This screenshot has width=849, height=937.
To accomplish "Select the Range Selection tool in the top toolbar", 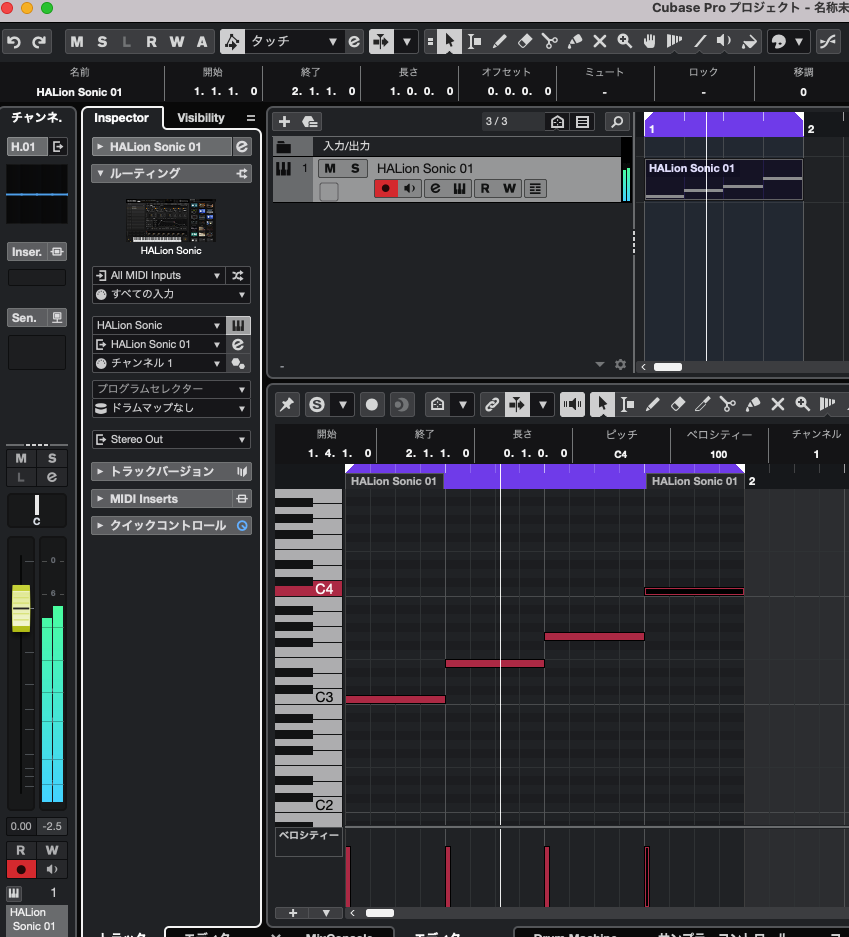I will click(474, 41).
